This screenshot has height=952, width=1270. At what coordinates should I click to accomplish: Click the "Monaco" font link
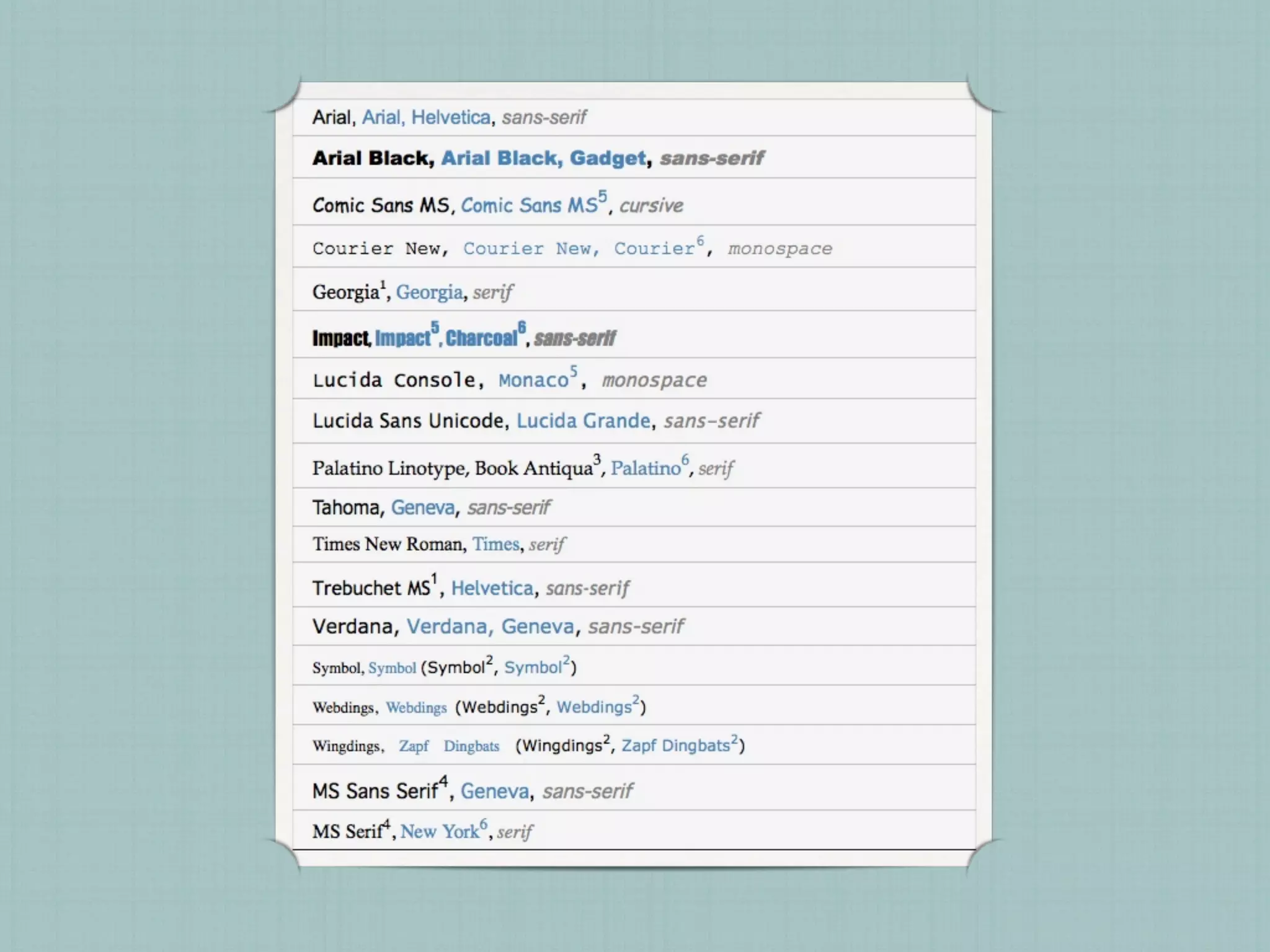[x=533, y=381]
